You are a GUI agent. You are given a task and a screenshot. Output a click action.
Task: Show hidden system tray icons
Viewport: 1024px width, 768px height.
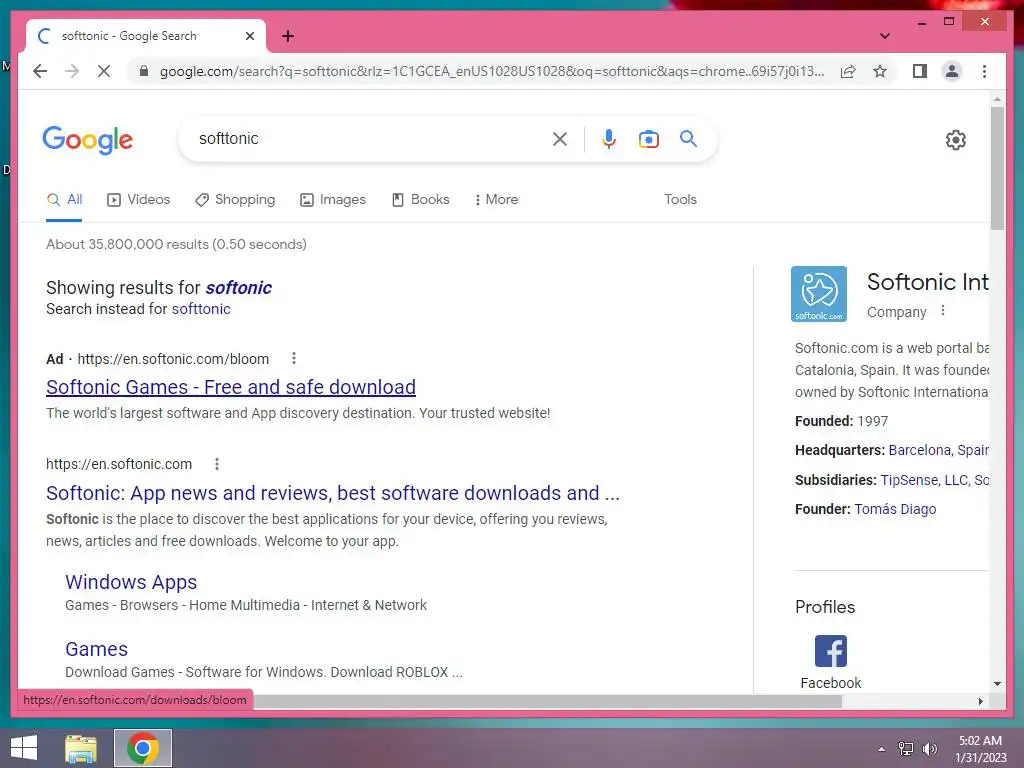tap(881, 749)
